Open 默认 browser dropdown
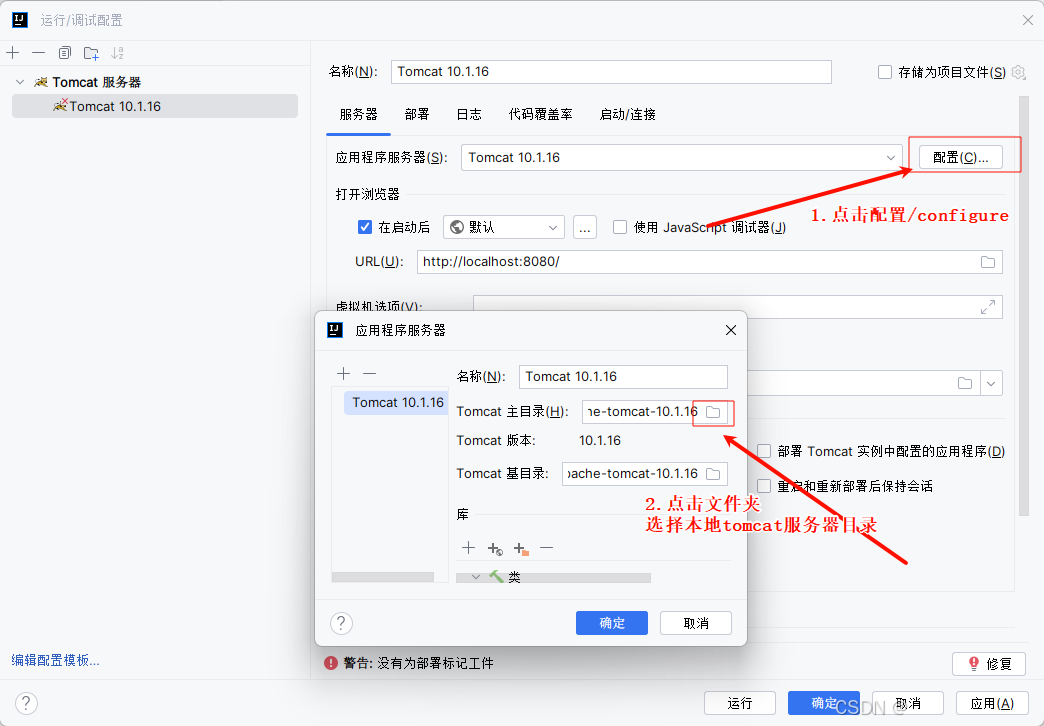This screenshot has height=726, width=1044. click(504, 227)
